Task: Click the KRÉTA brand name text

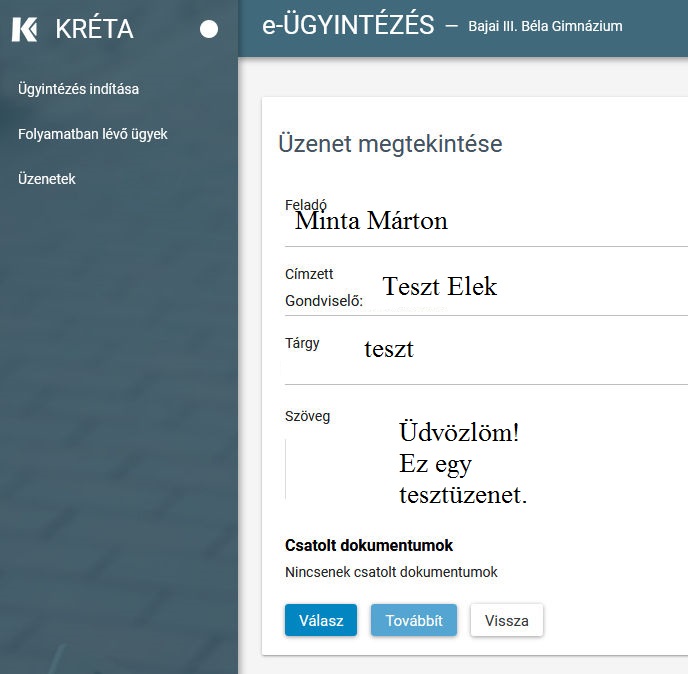Action: [x=94, y=29]
